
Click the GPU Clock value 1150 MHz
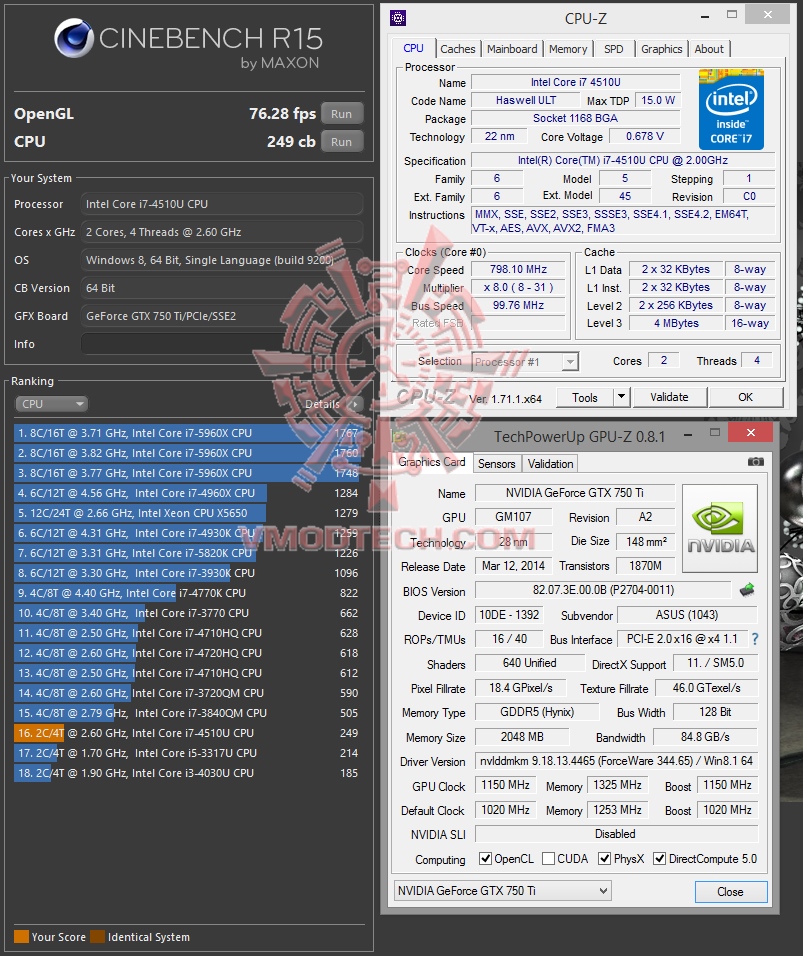click(505, 785)
